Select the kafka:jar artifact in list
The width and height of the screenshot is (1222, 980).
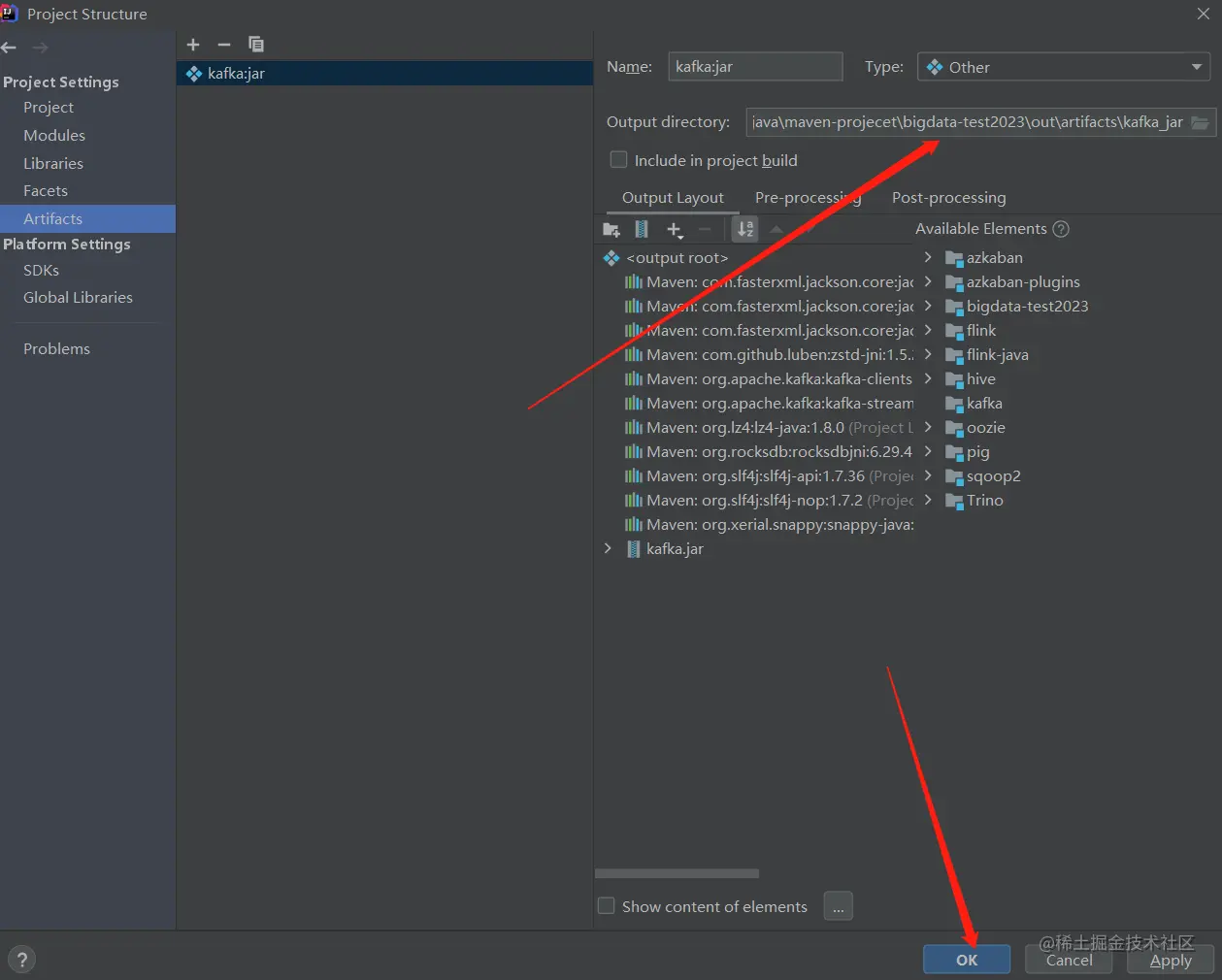coord(384,74)
